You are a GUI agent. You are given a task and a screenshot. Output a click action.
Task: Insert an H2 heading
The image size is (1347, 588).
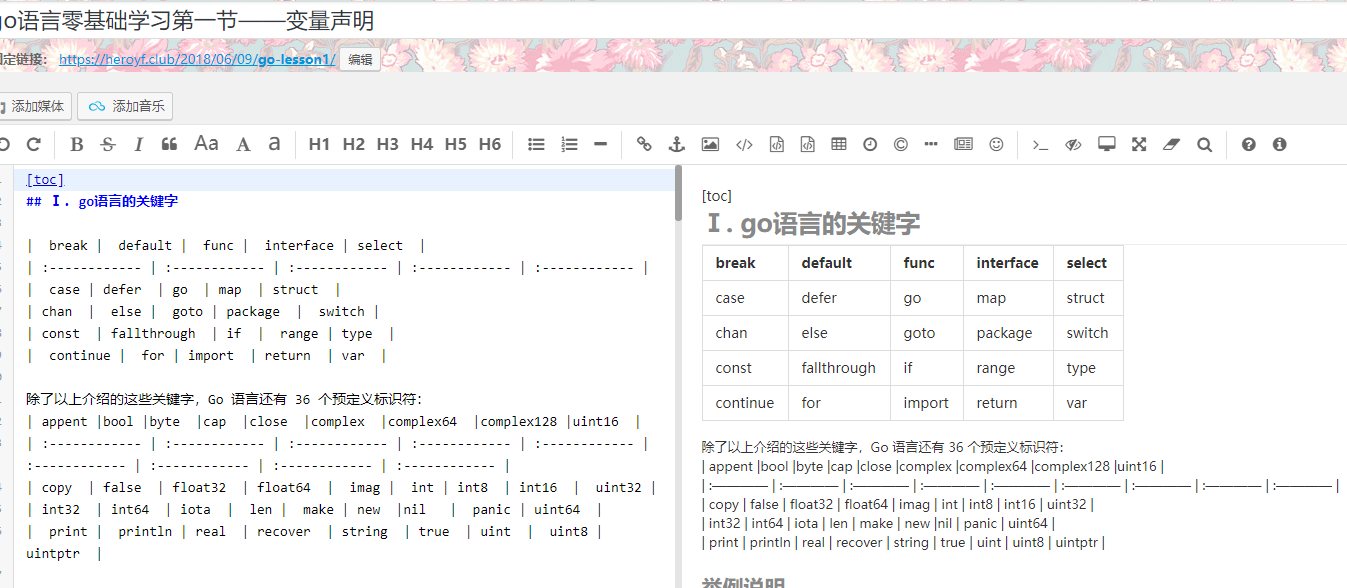[353, 144]
